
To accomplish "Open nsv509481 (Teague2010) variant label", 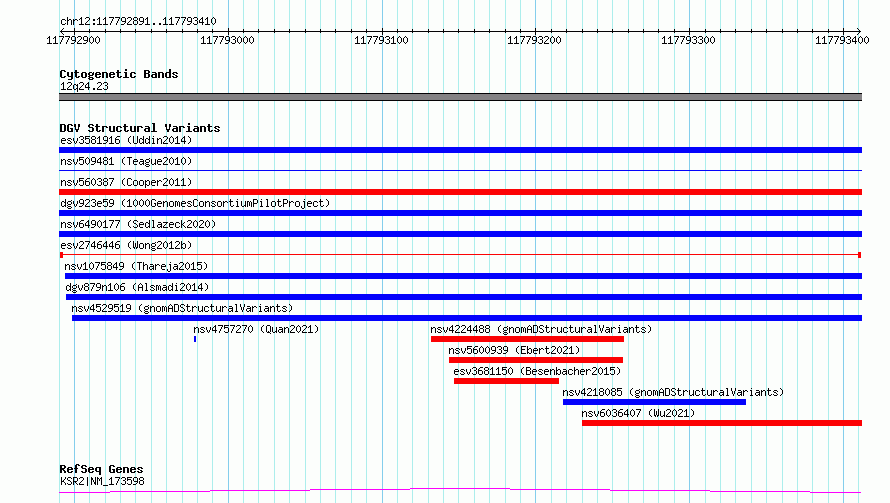I will (x=126, y=161).
